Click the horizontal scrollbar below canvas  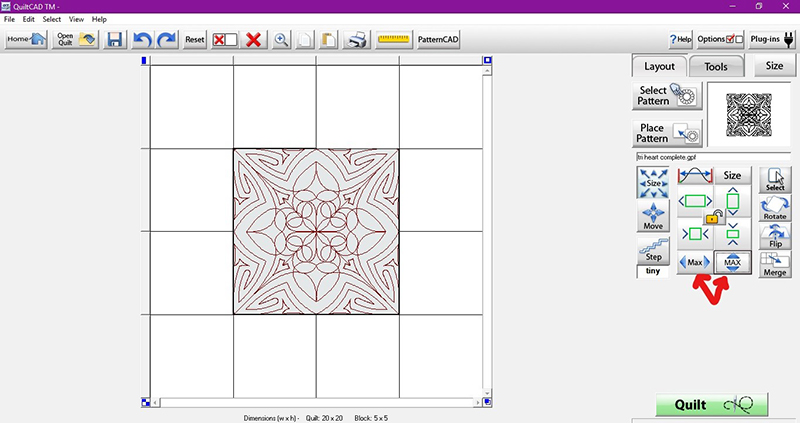(x=316, y=402)
